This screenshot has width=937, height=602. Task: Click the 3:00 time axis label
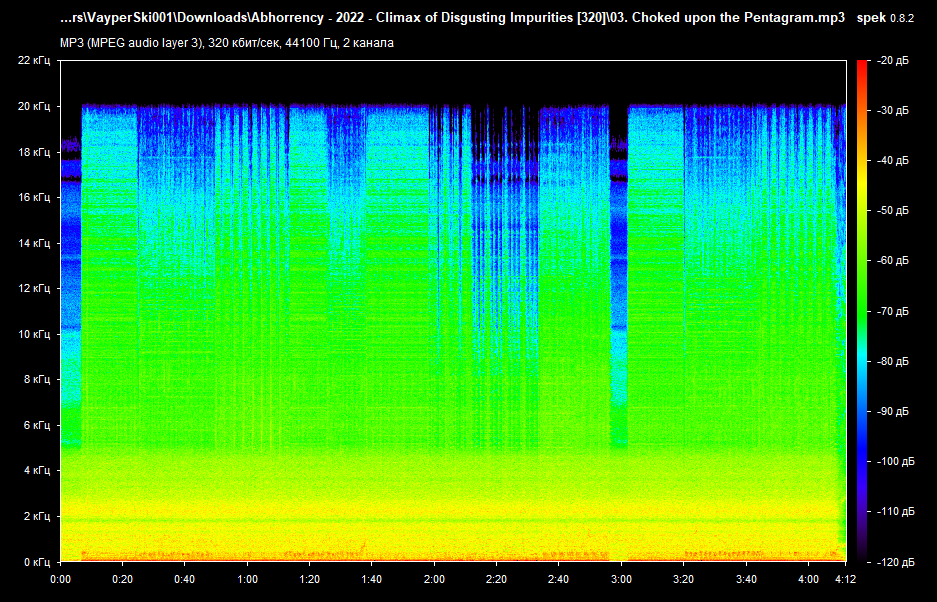(x=621, y=579)
